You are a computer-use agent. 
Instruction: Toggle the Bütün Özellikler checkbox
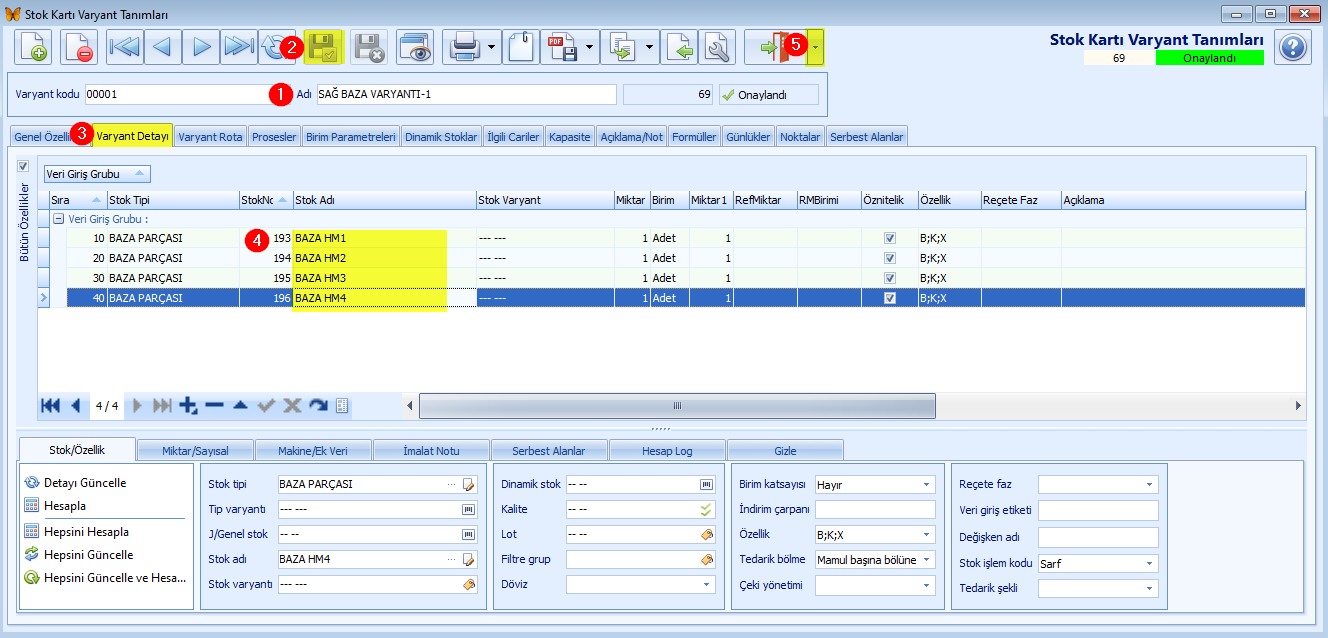pos(23,166)
